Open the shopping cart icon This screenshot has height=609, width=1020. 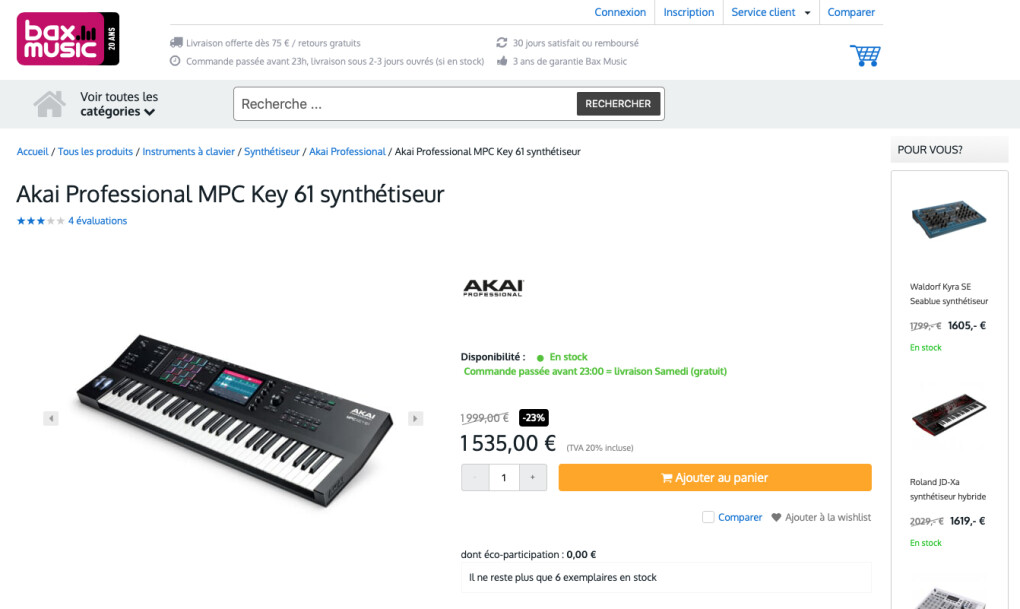point(864,55)
